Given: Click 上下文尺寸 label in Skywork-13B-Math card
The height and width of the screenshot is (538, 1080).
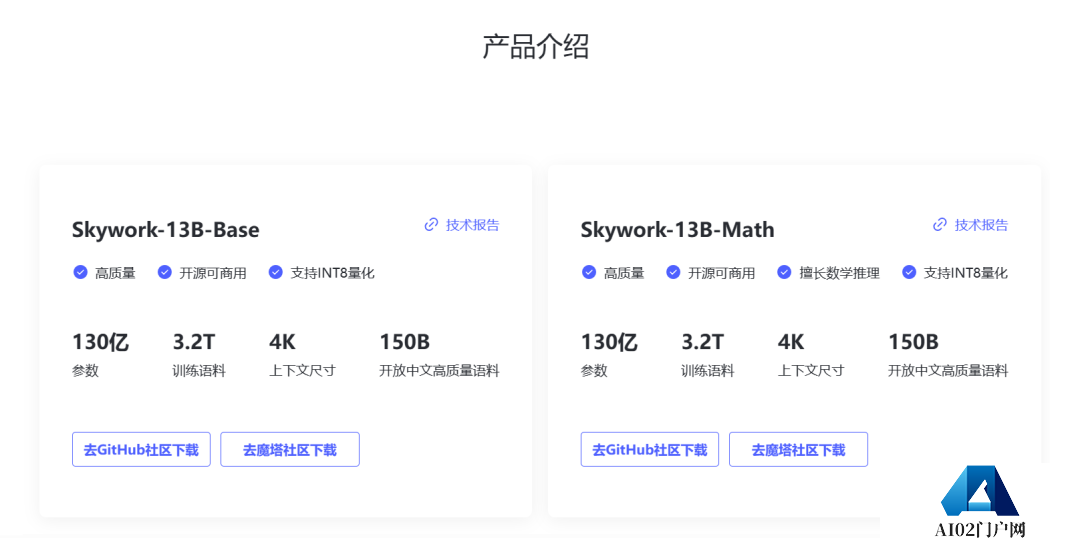Looking at the screenshot, I should pyautogui.click(x=811, y=371).
